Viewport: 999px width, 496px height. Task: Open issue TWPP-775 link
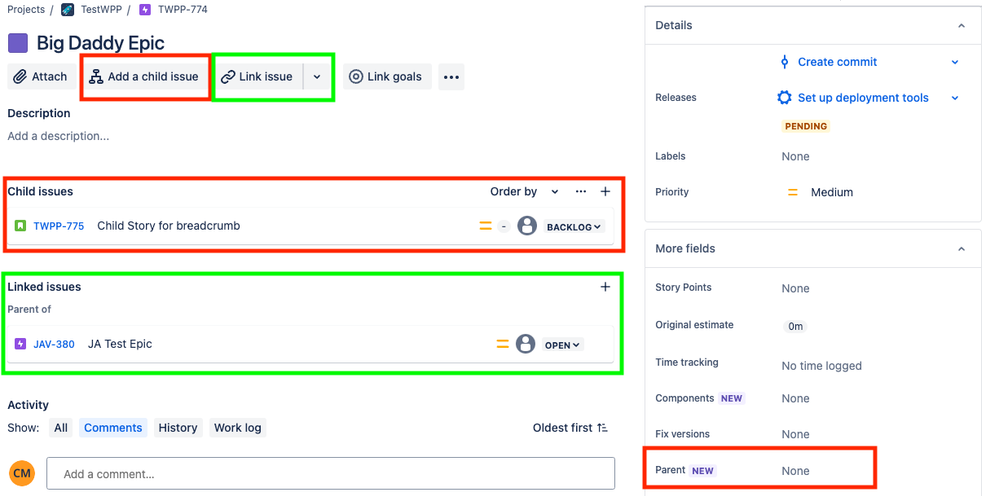pos(59,226)
